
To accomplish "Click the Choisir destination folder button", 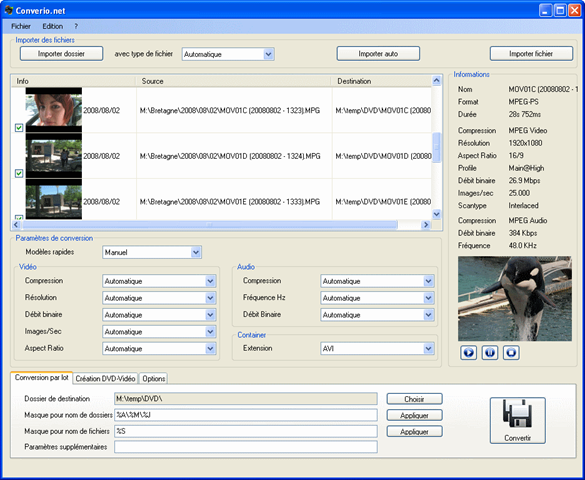I will point(414,399).
